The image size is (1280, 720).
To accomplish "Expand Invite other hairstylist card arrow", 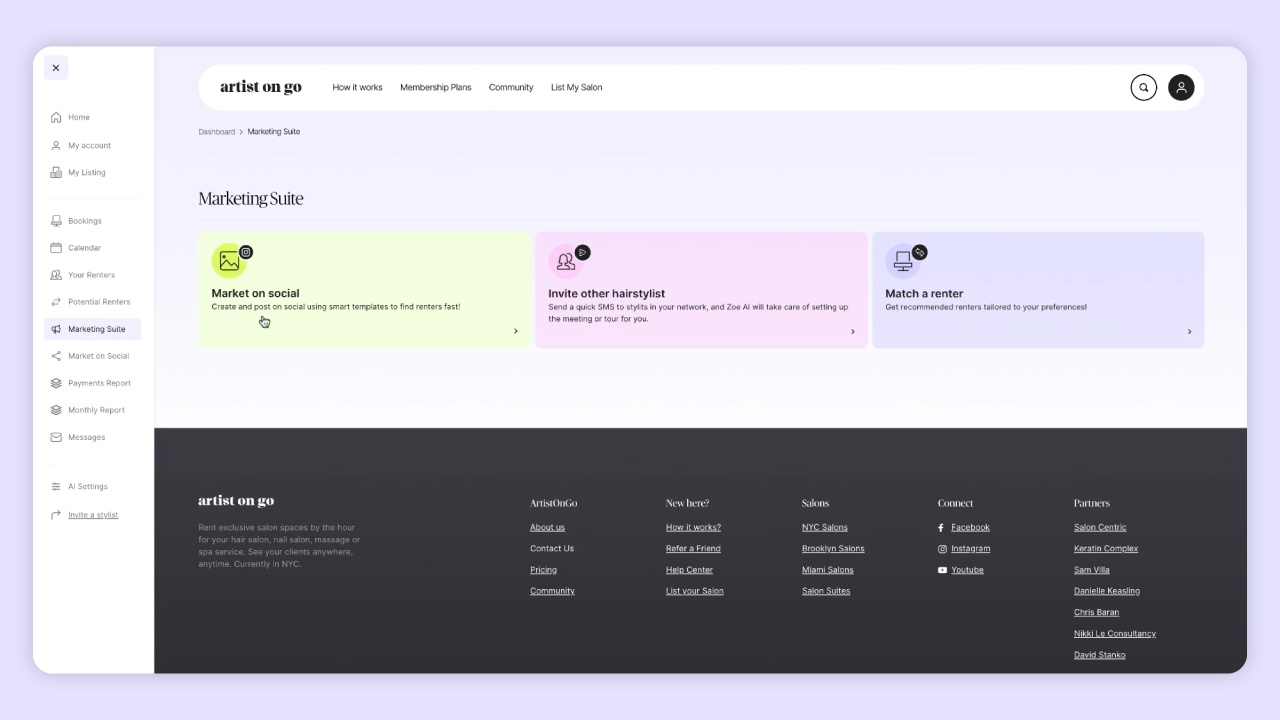I will [852, 331].
